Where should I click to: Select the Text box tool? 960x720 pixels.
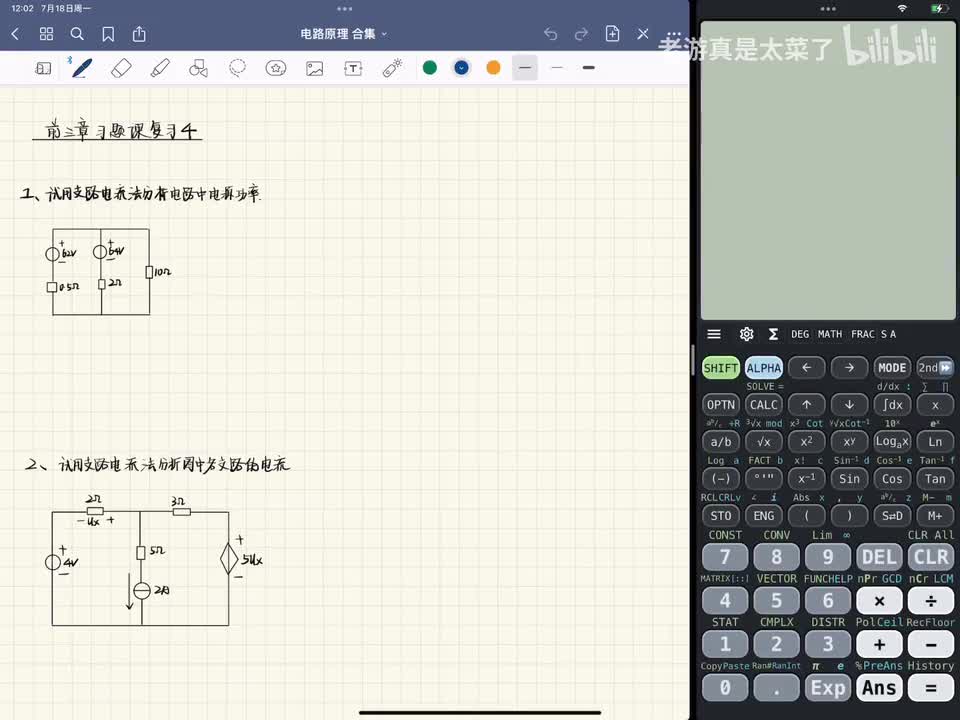pos(353,68)
